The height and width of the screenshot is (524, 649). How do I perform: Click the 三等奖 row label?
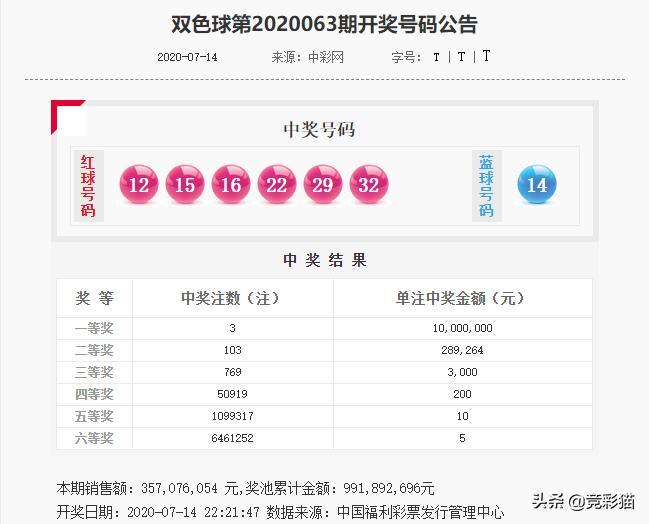(94, 373)
